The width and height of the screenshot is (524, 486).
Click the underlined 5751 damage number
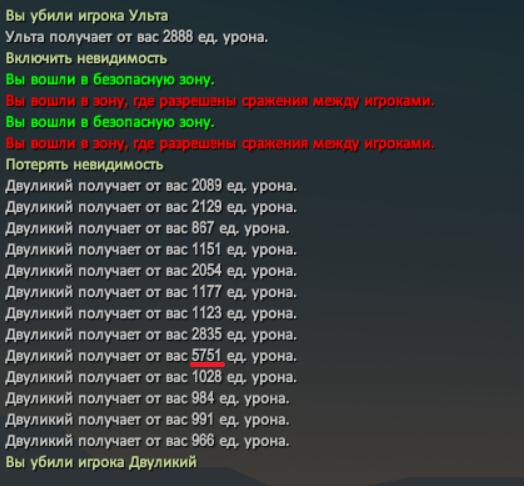tap(207, 356)
